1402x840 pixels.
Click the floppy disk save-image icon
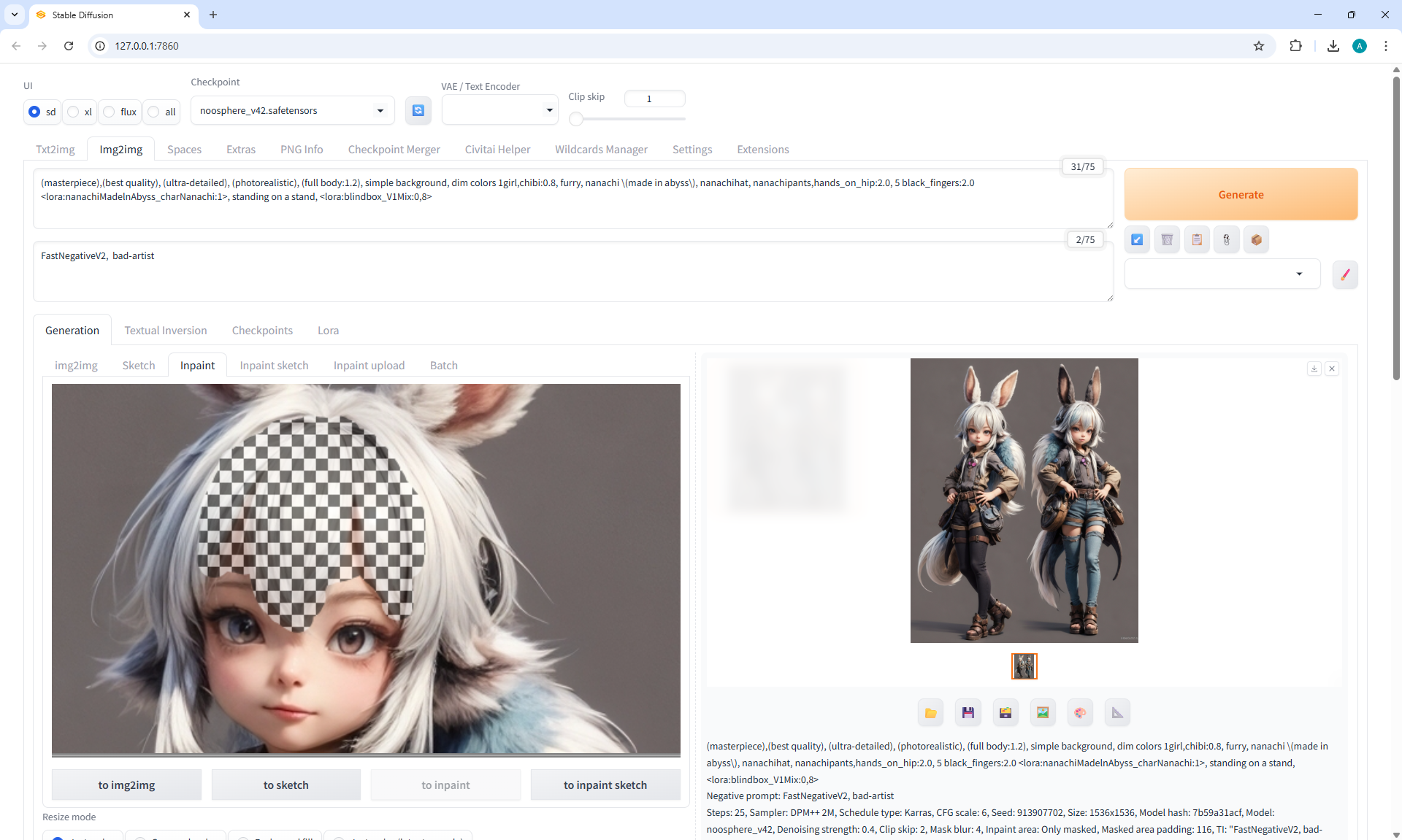pyautogui.click(x=968, y=713)
